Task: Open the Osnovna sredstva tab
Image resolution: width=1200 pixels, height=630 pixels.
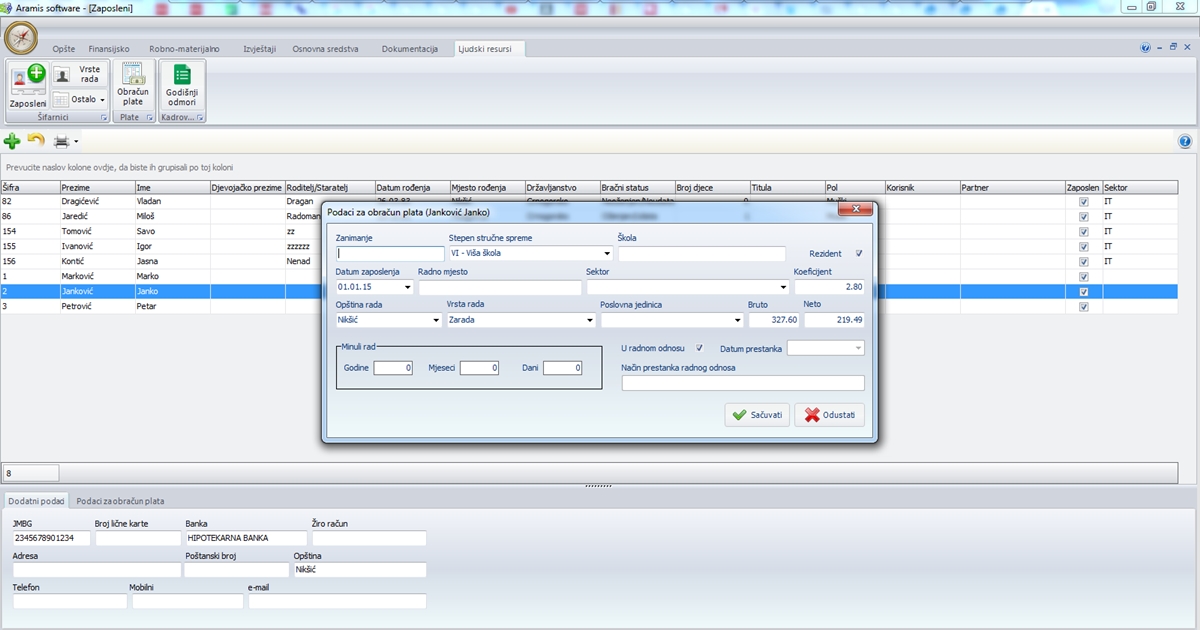Action: coord(325,48)
